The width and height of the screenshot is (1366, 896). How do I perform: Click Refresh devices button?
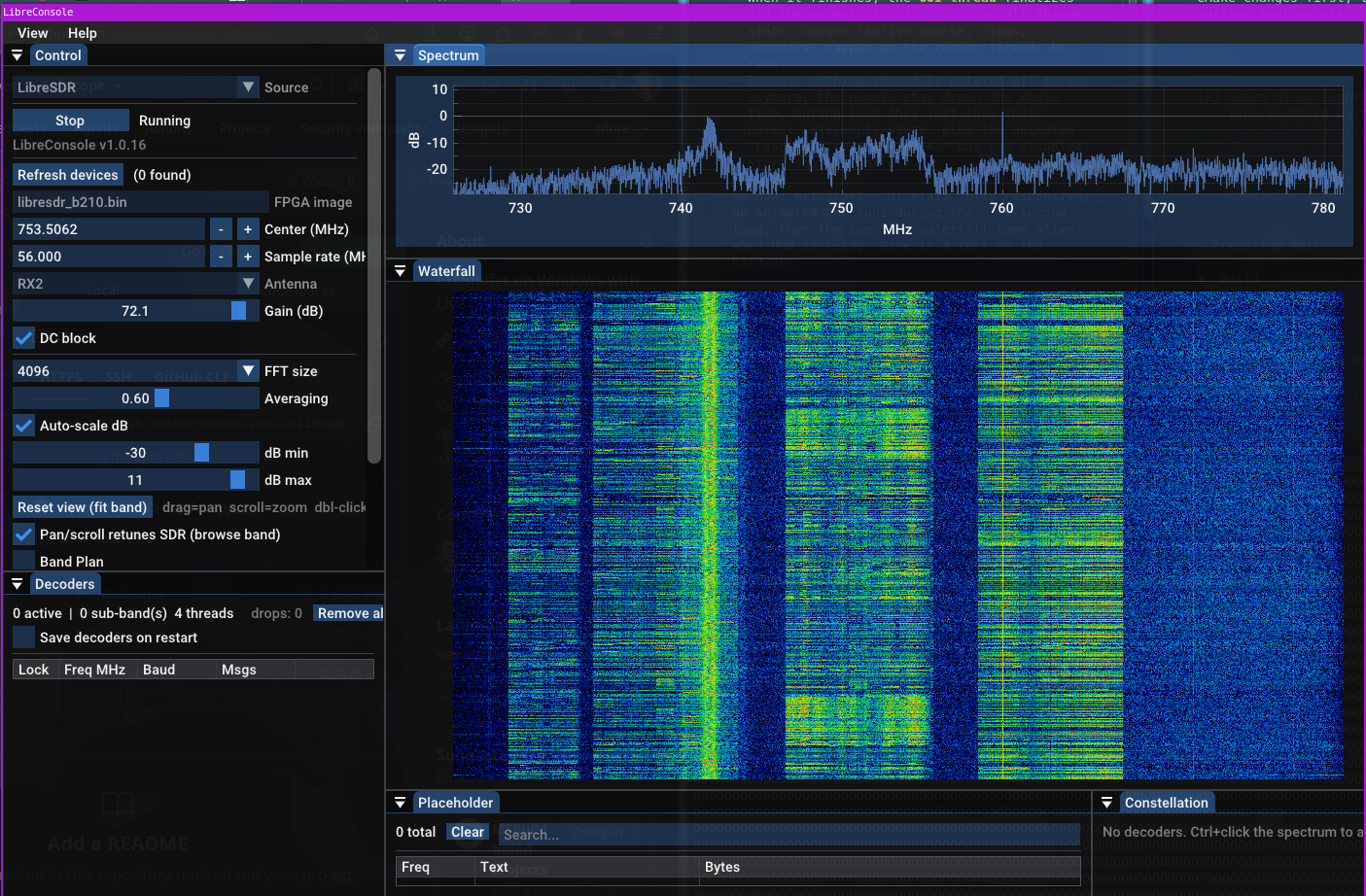(68, 175)
